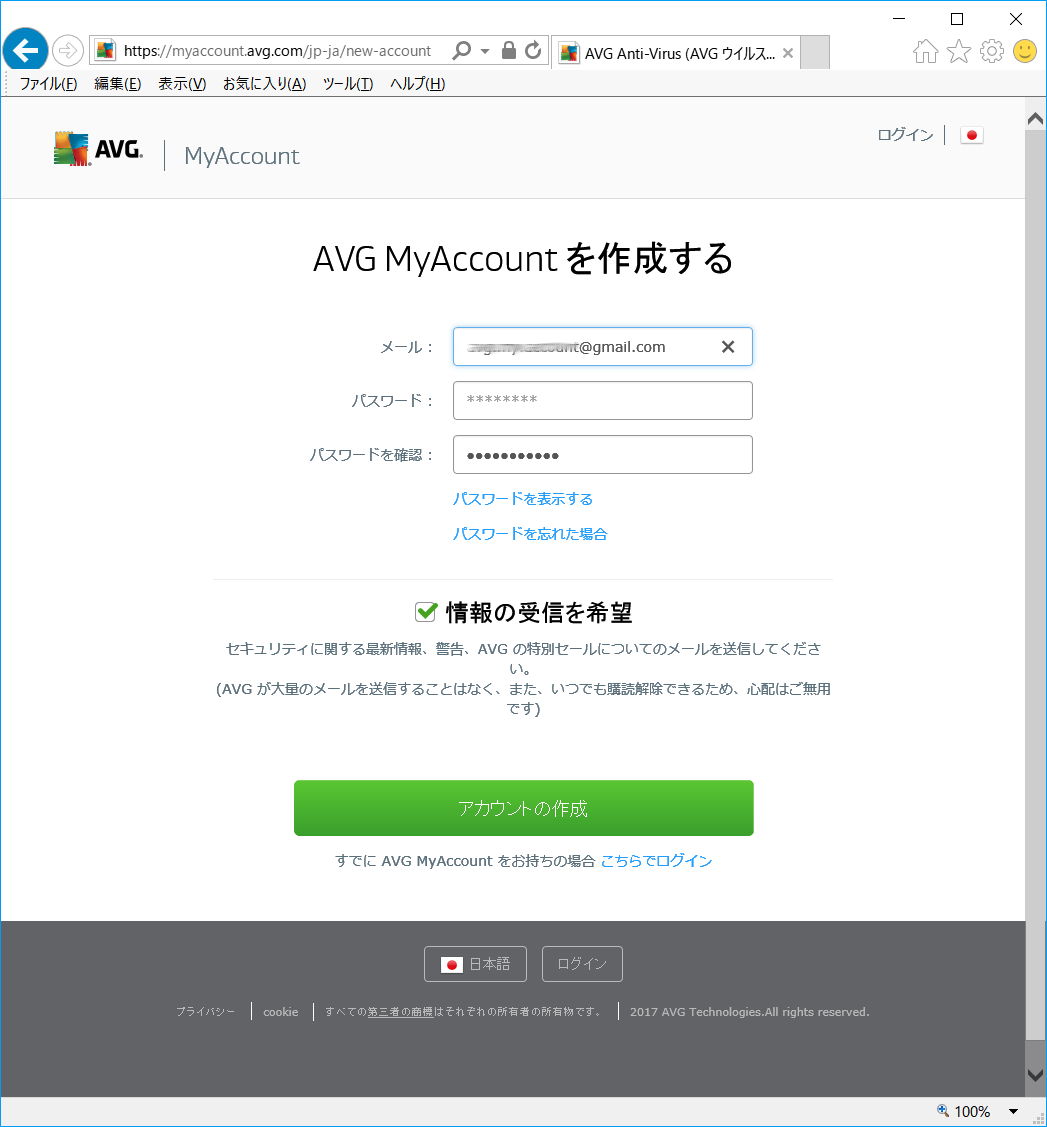Open the cookie footer link

tap(280, 1011)
